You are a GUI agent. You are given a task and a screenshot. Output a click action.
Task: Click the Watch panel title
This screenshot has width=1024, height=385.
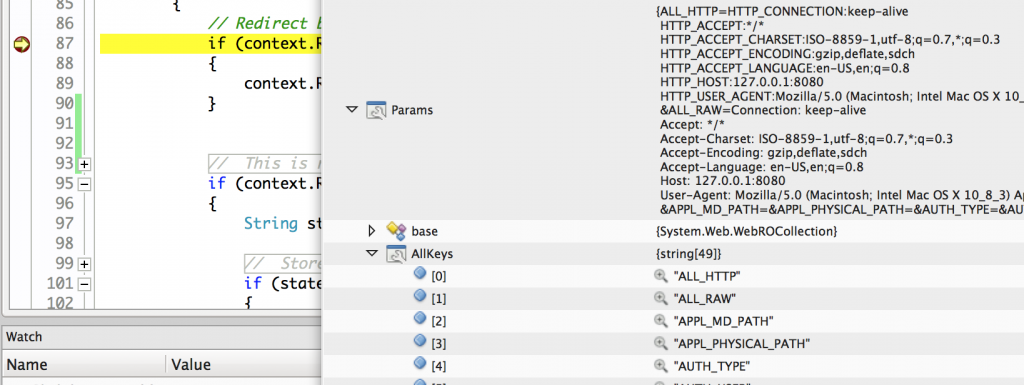point(24,337)
